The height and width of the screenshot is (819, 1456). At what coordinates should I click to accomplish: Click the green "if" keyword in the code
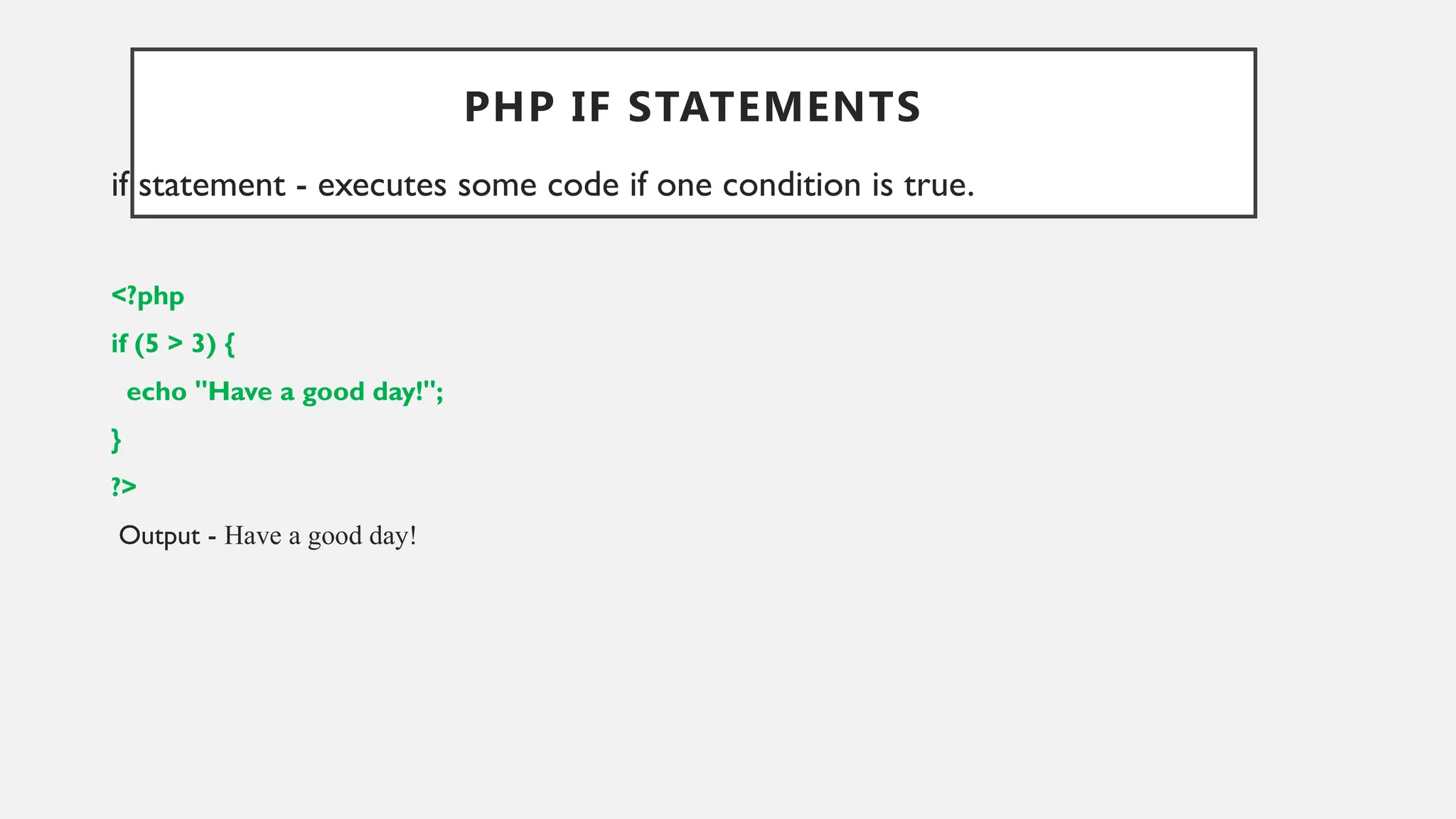click(x=119, y=344)
